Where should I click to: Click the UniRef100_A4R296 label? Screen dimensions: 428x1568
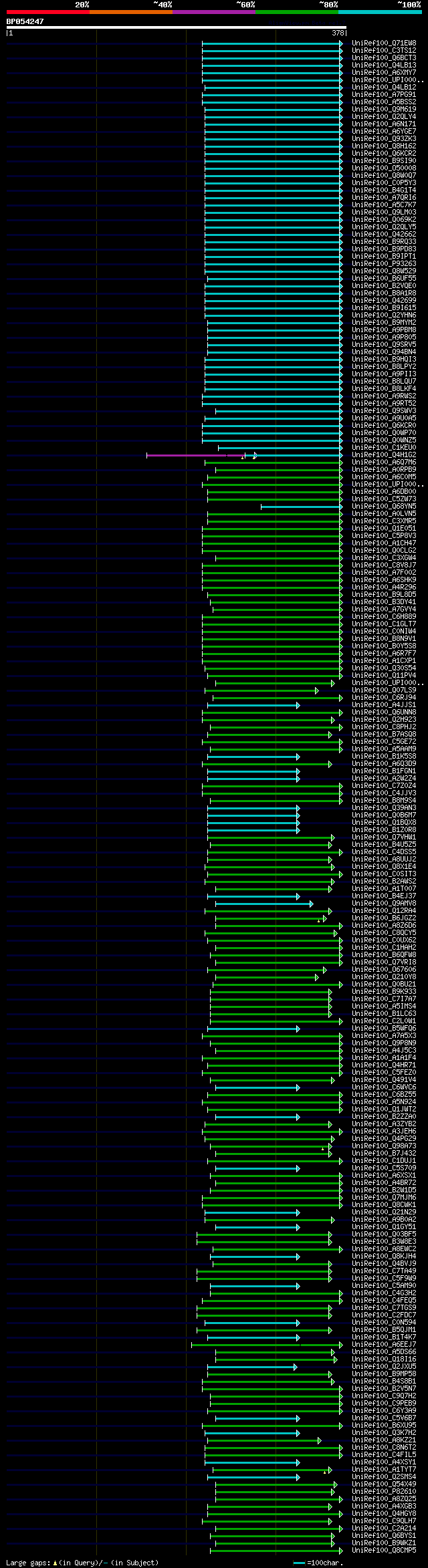pyautogui.click(x=384, y=587)
